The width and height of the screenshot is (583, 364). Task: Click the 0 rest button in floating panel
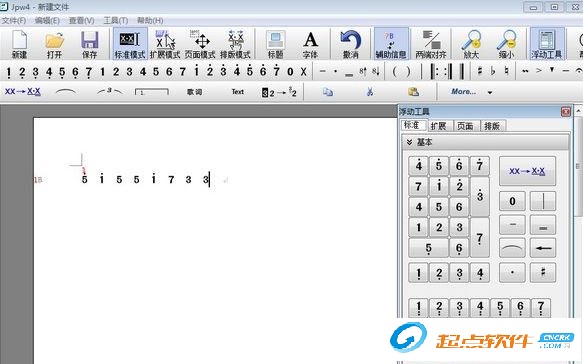click(x=512, y=201)
